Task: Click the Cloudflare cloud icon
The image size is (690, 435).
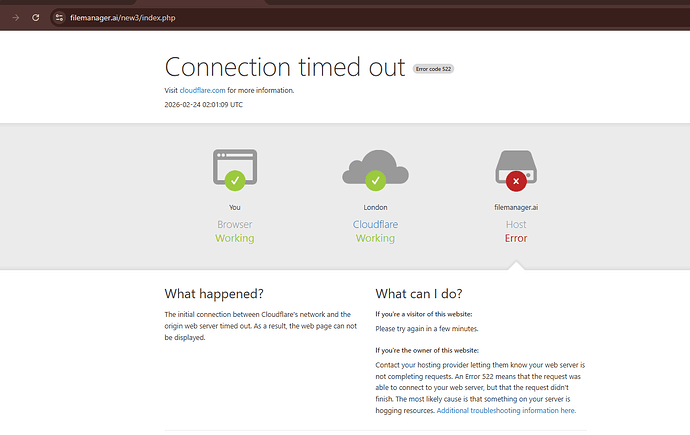Action: pos(375,168)
